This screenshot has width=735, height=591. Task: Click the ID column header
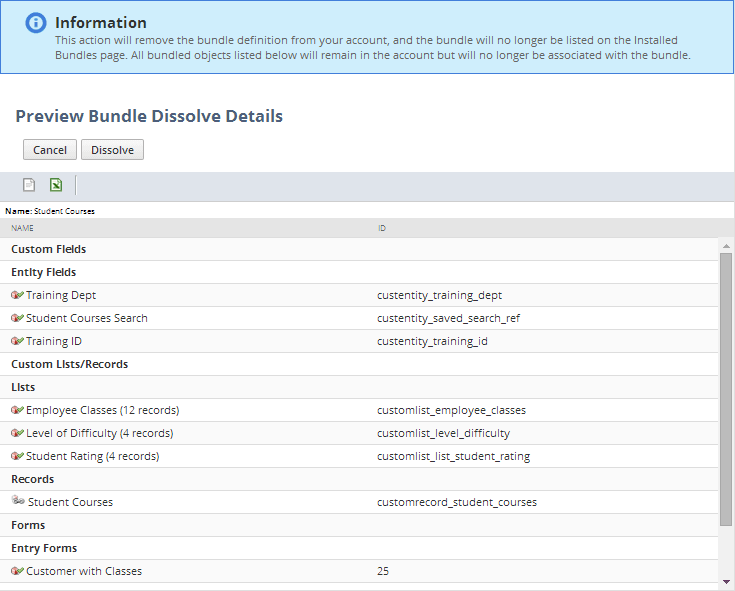(382, 228)
